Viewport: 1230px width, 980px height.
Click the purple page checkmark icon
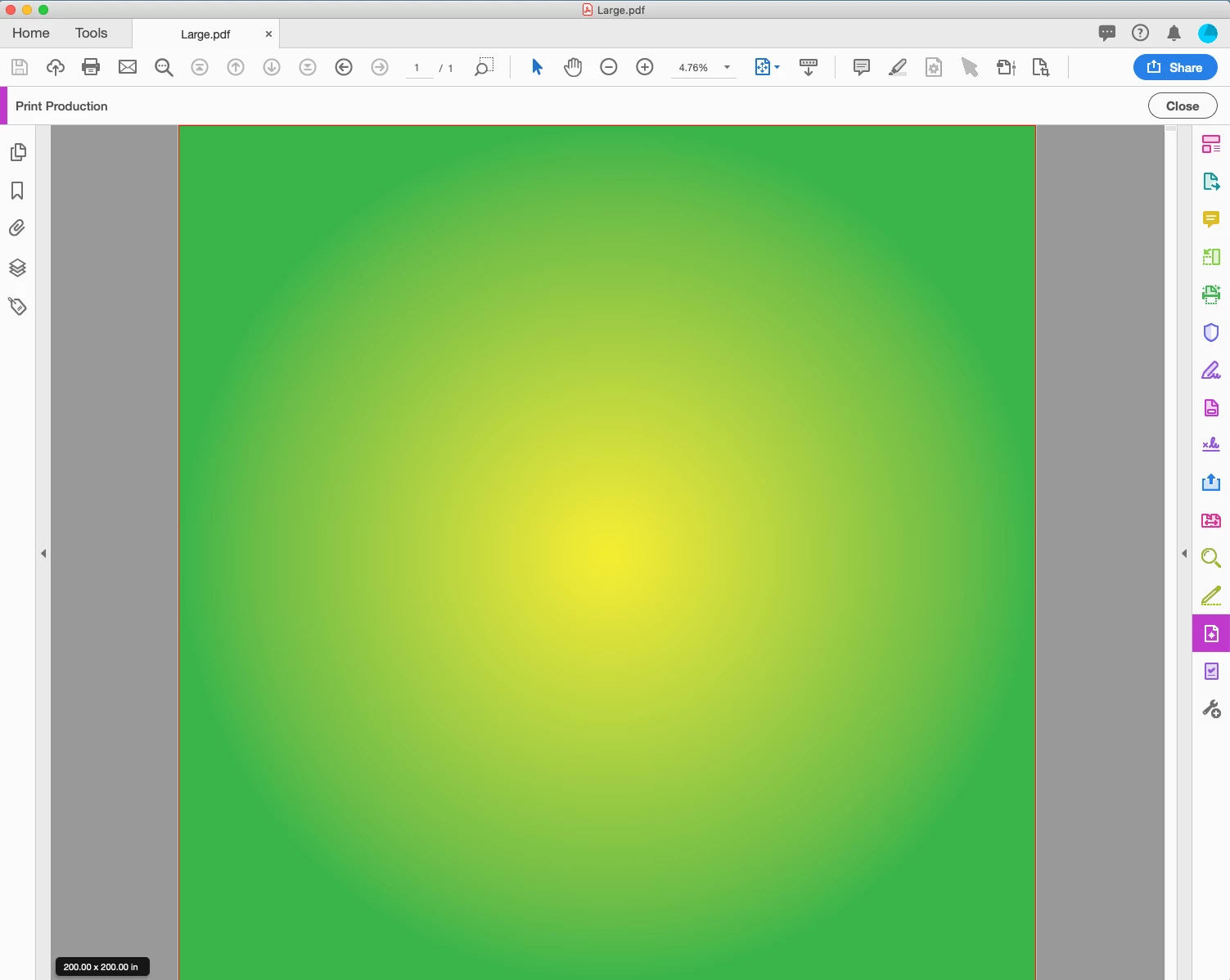coord(1211,671)
